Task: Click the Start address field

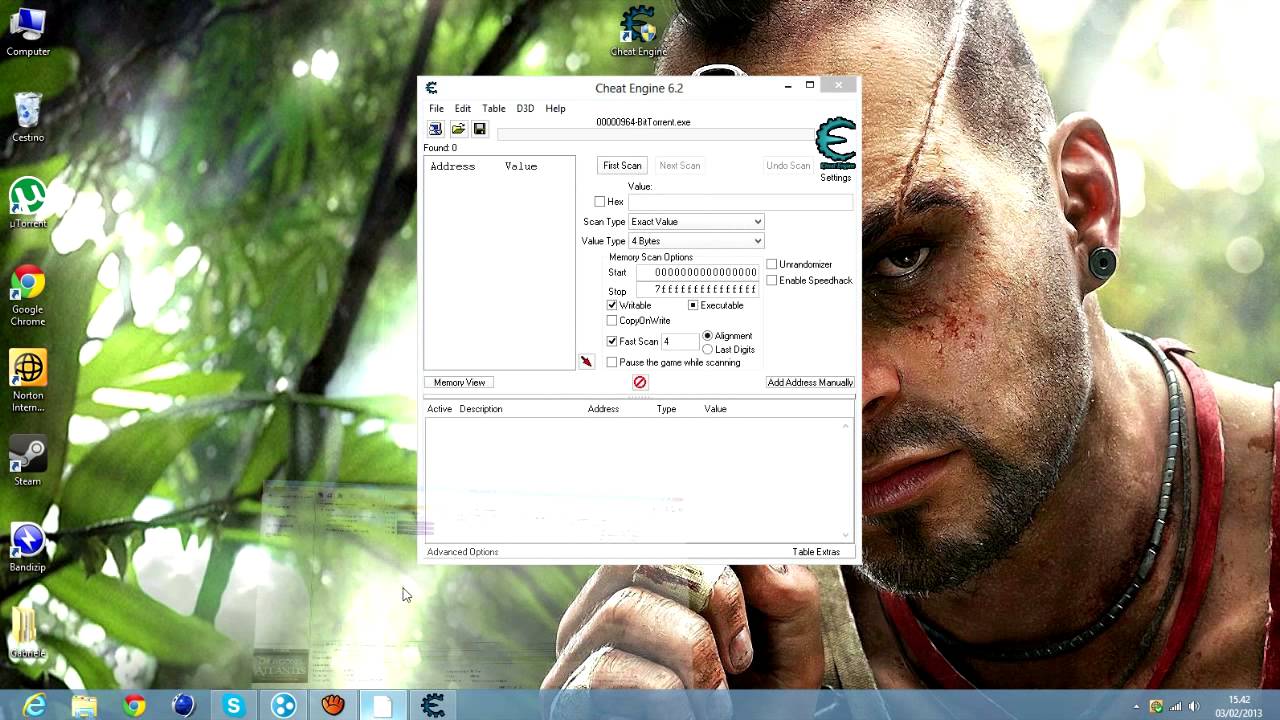Action: [x=697, y=272]
